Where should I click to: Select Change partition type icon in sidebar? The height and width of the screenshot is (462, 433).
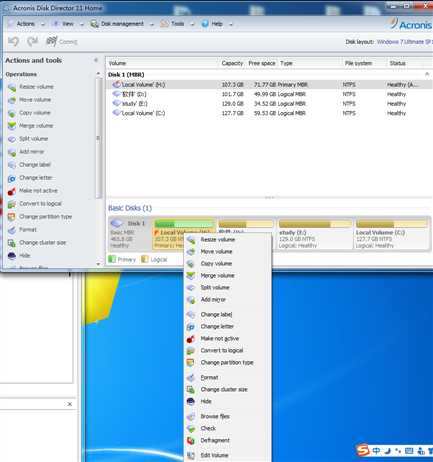12,217
